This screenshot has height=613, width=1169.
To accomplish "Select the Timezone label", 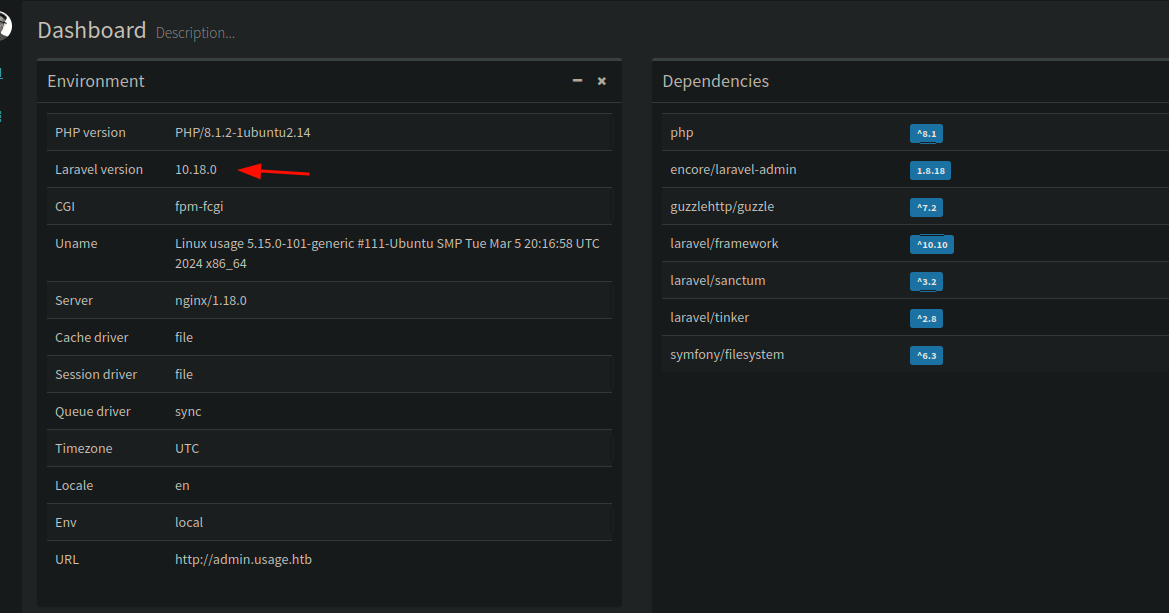I will tap(84, 449).
